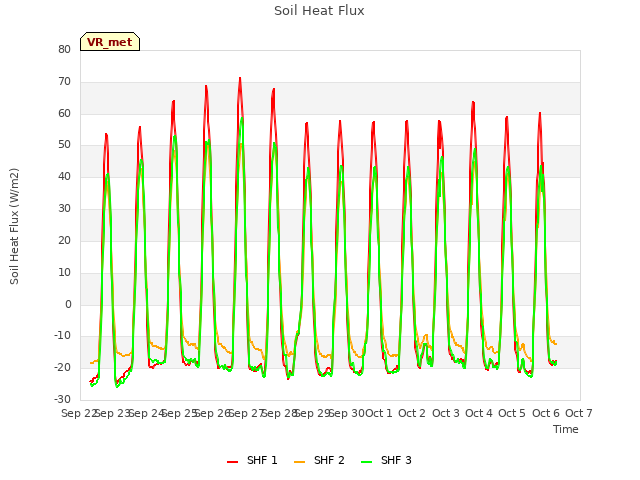
Task: Select the 10 y-axis tick label
Action: pos(64,272)
